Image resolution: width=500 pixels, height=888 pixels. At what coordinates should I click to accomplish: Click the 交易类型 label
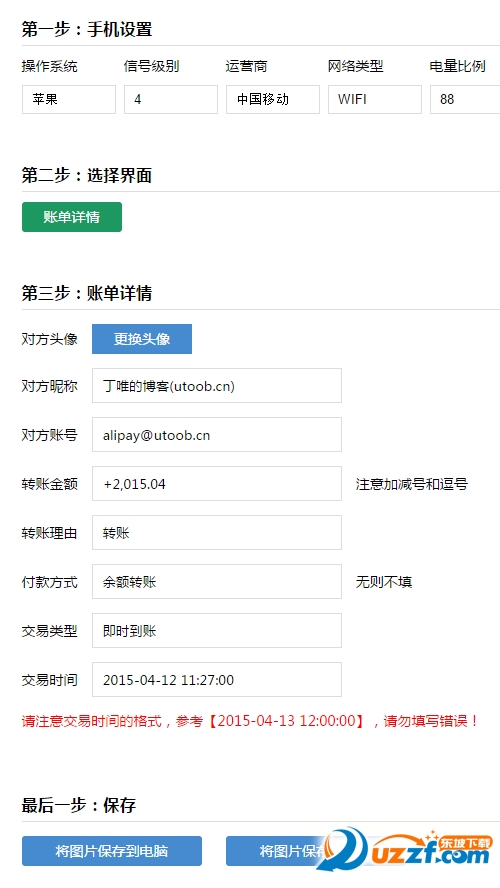[x=49, y=631]
